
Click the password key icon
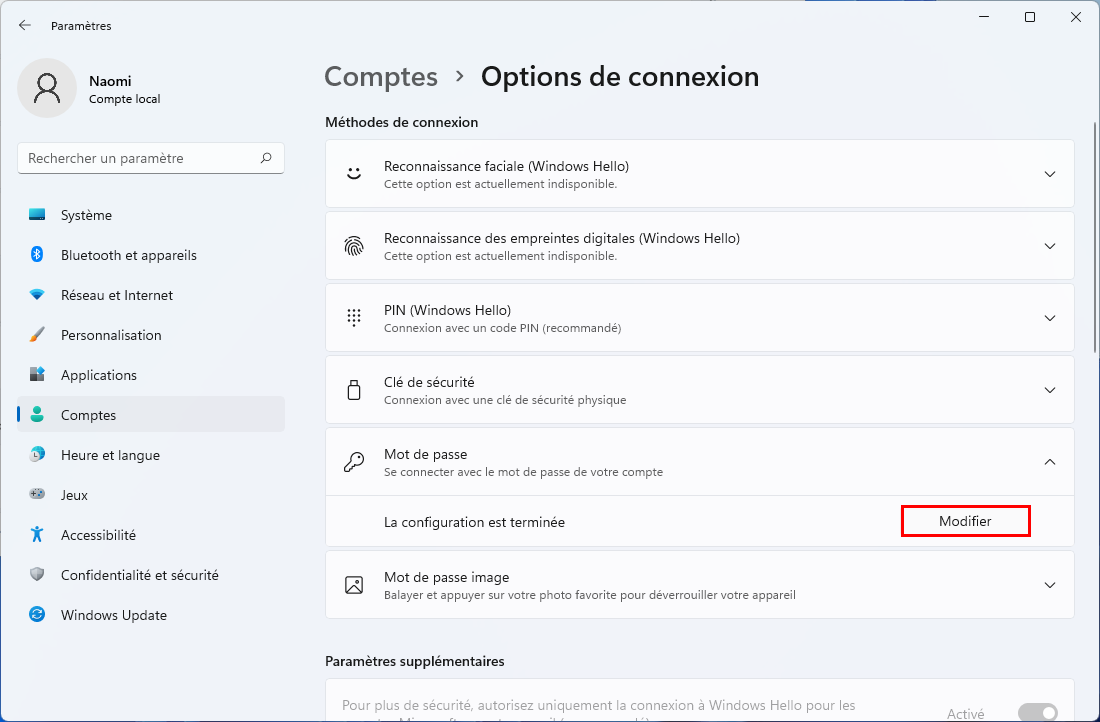[354, 462]
